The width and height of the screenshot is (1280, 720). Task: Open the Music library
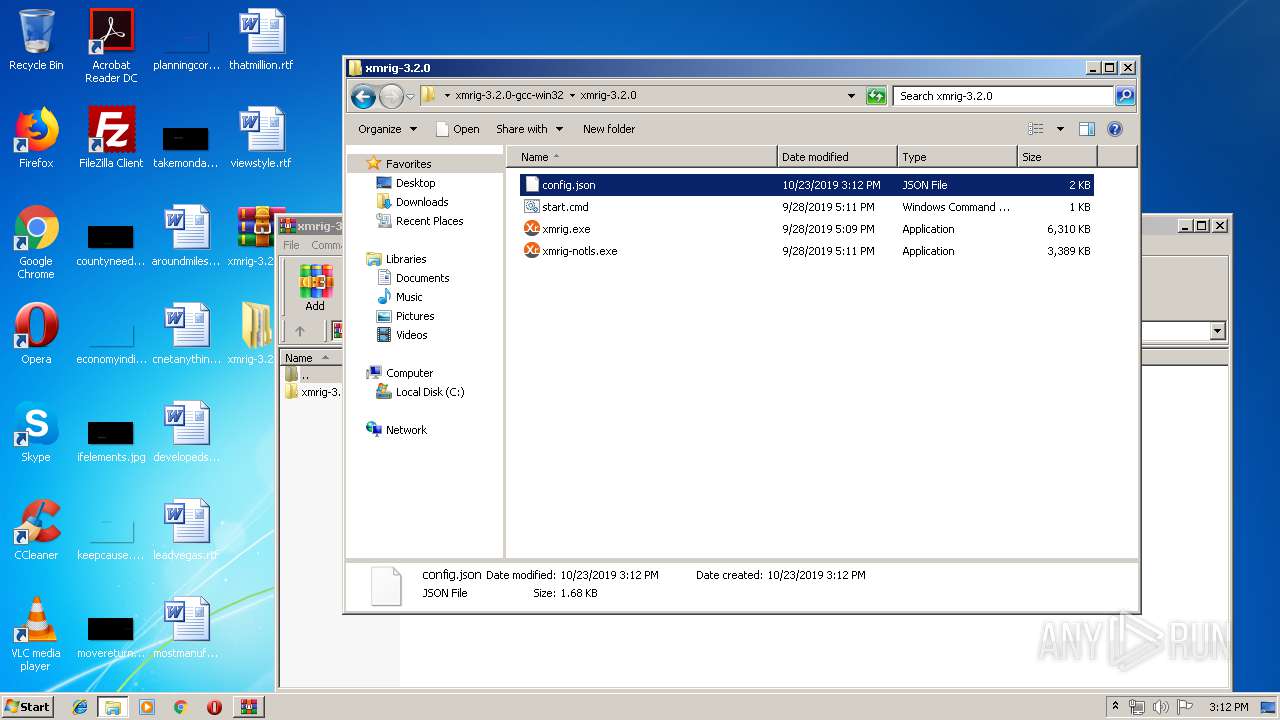click(x=400, y=297)
